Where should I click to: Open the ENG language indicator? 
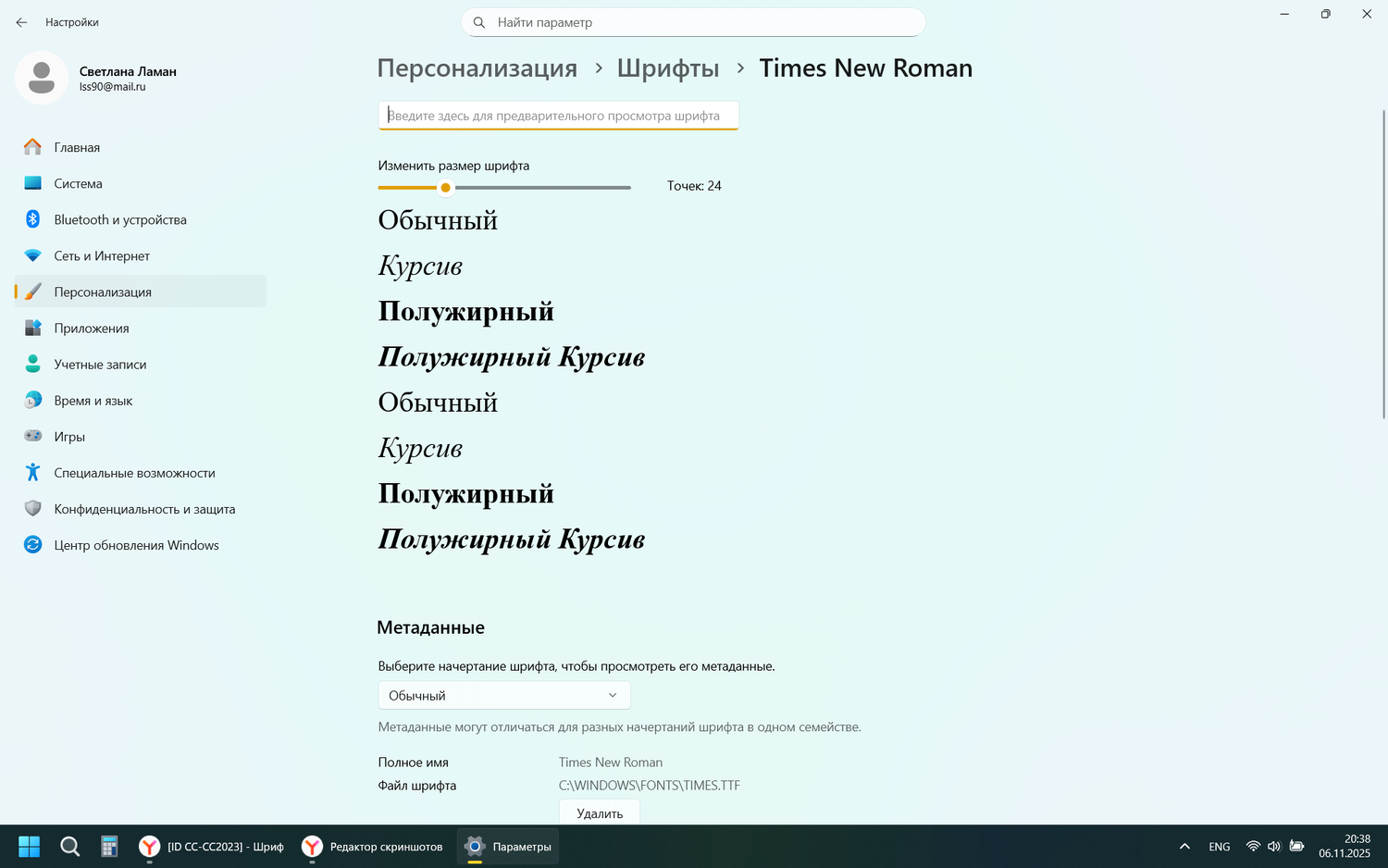tap(1219, 846)
